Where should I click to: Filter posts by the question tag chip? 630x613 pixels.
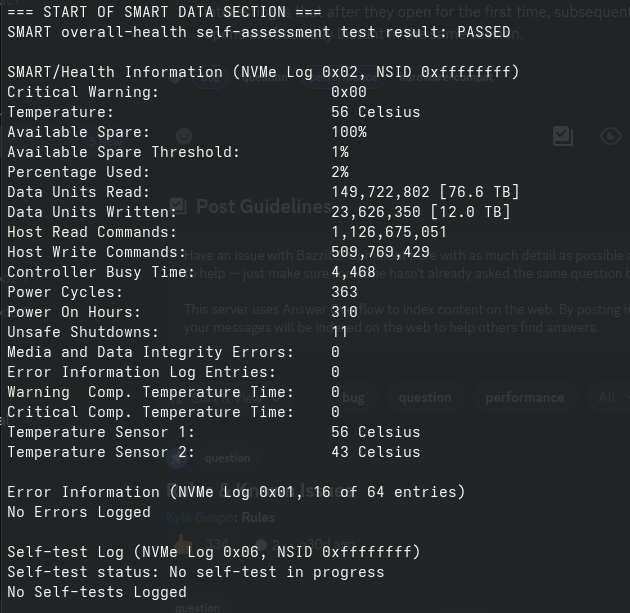[x=425, y=397]
